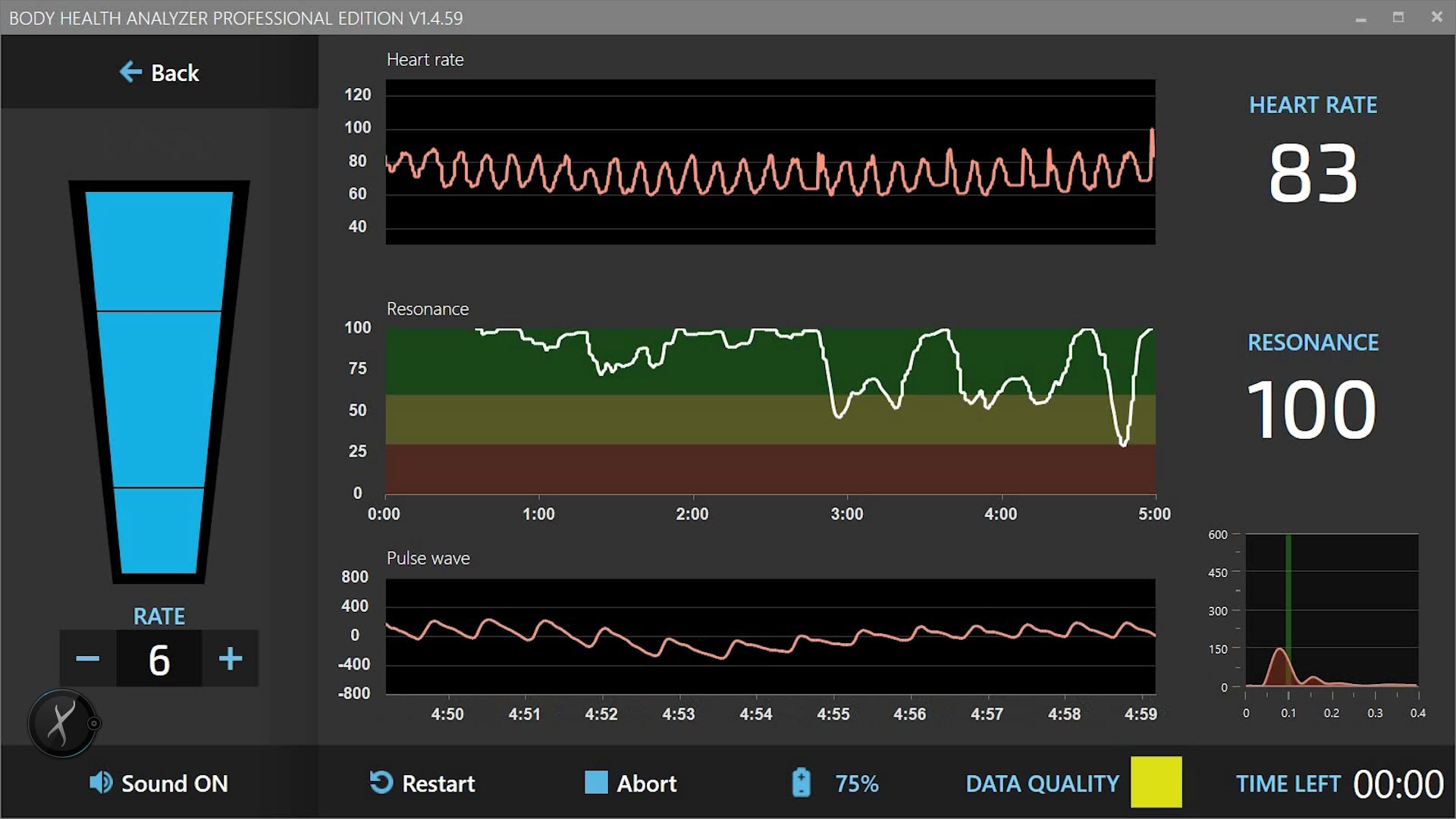Click the round X logo icon
Image resolution: width=1456 pixels, height=819 pixels.
coord(62,723)
